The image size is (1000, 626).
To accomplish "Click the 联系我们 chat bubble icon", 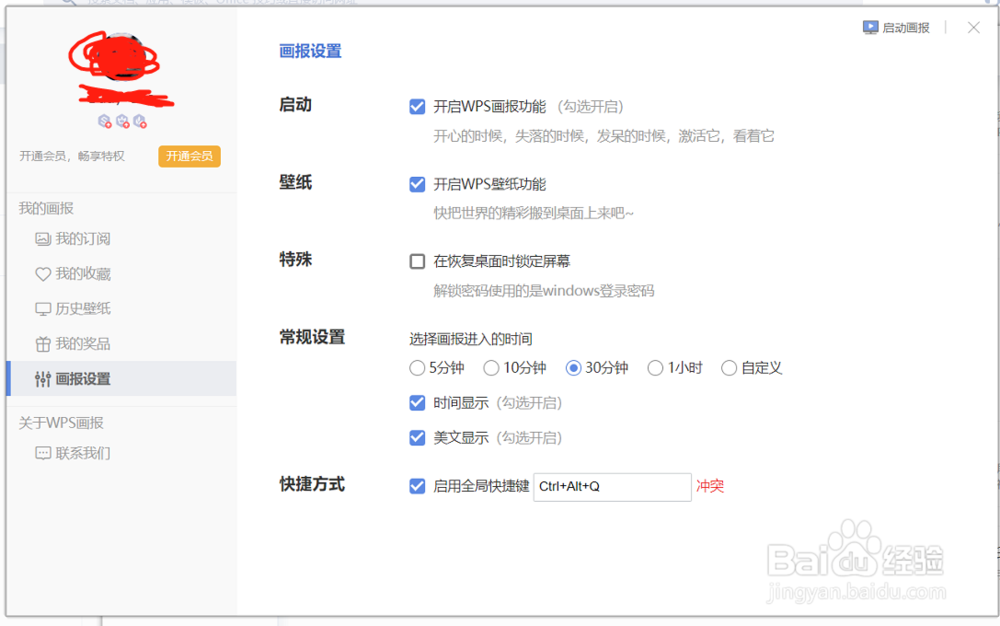I will [43, 453].
